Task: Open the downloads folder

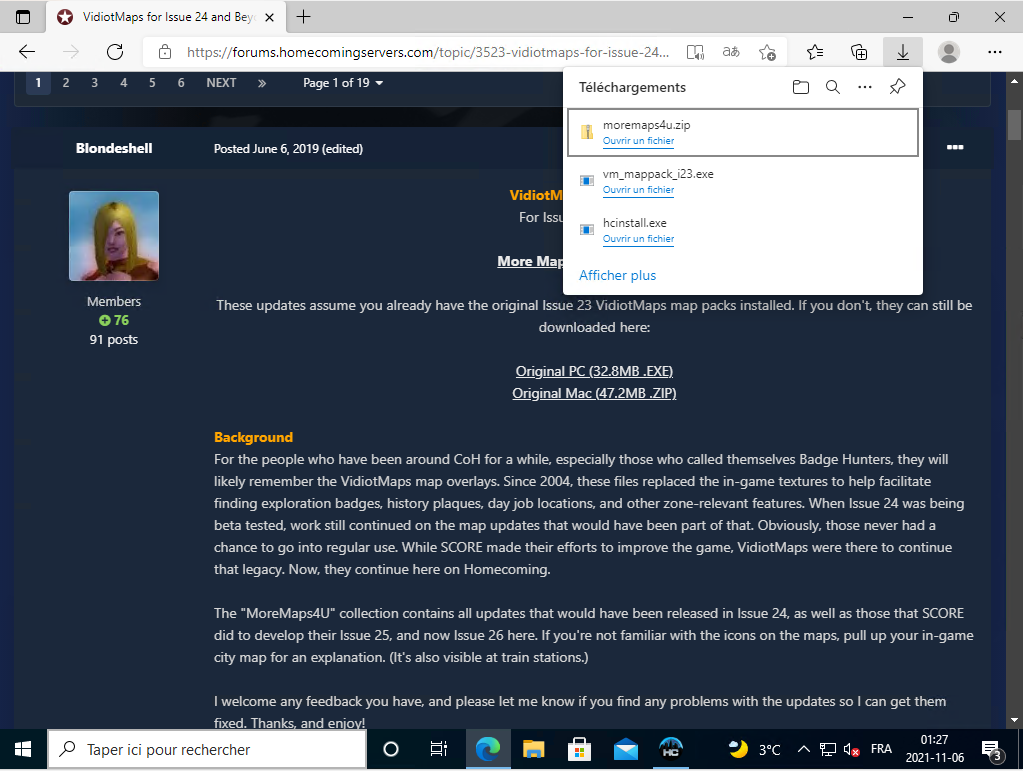Action: tap(801, 87)
